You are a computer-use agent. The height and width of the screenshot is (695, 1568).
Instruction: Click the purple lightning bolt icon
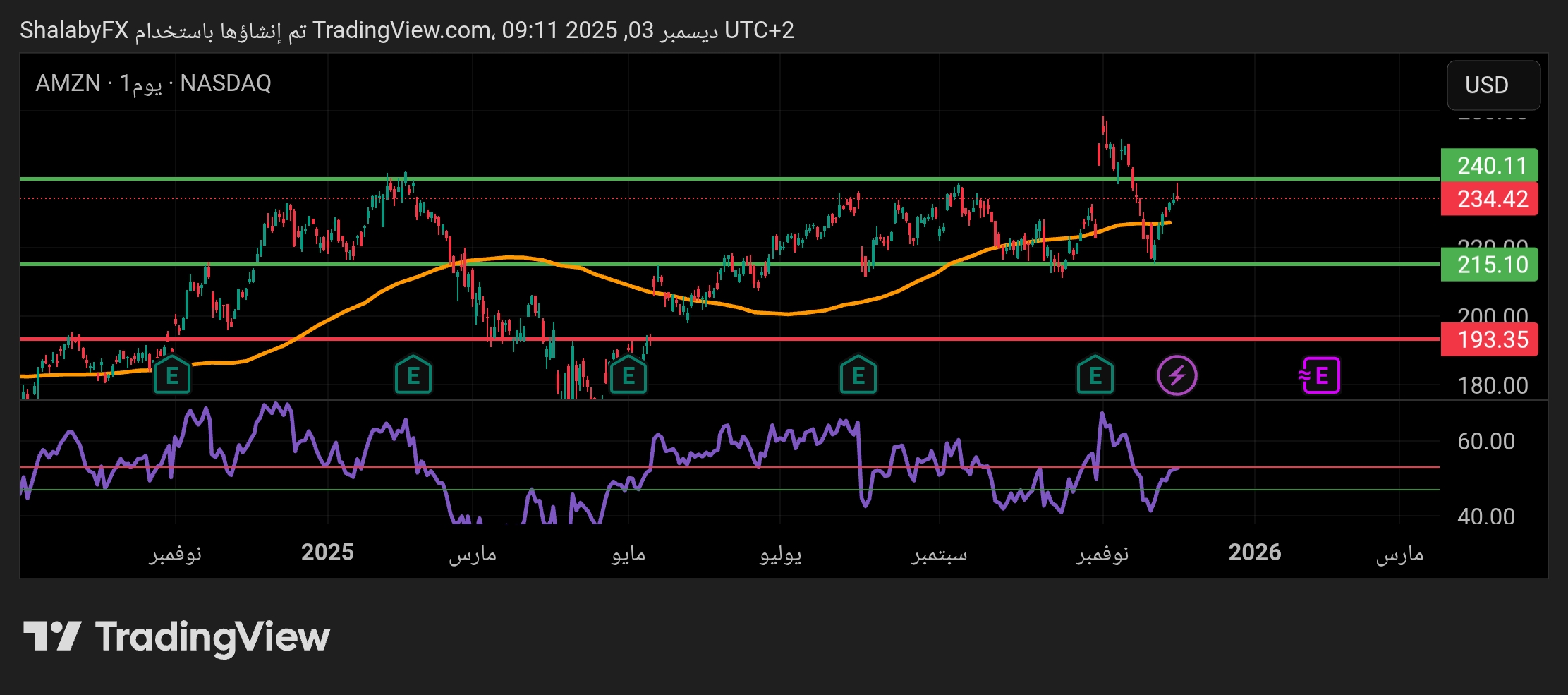[1177, 375]
